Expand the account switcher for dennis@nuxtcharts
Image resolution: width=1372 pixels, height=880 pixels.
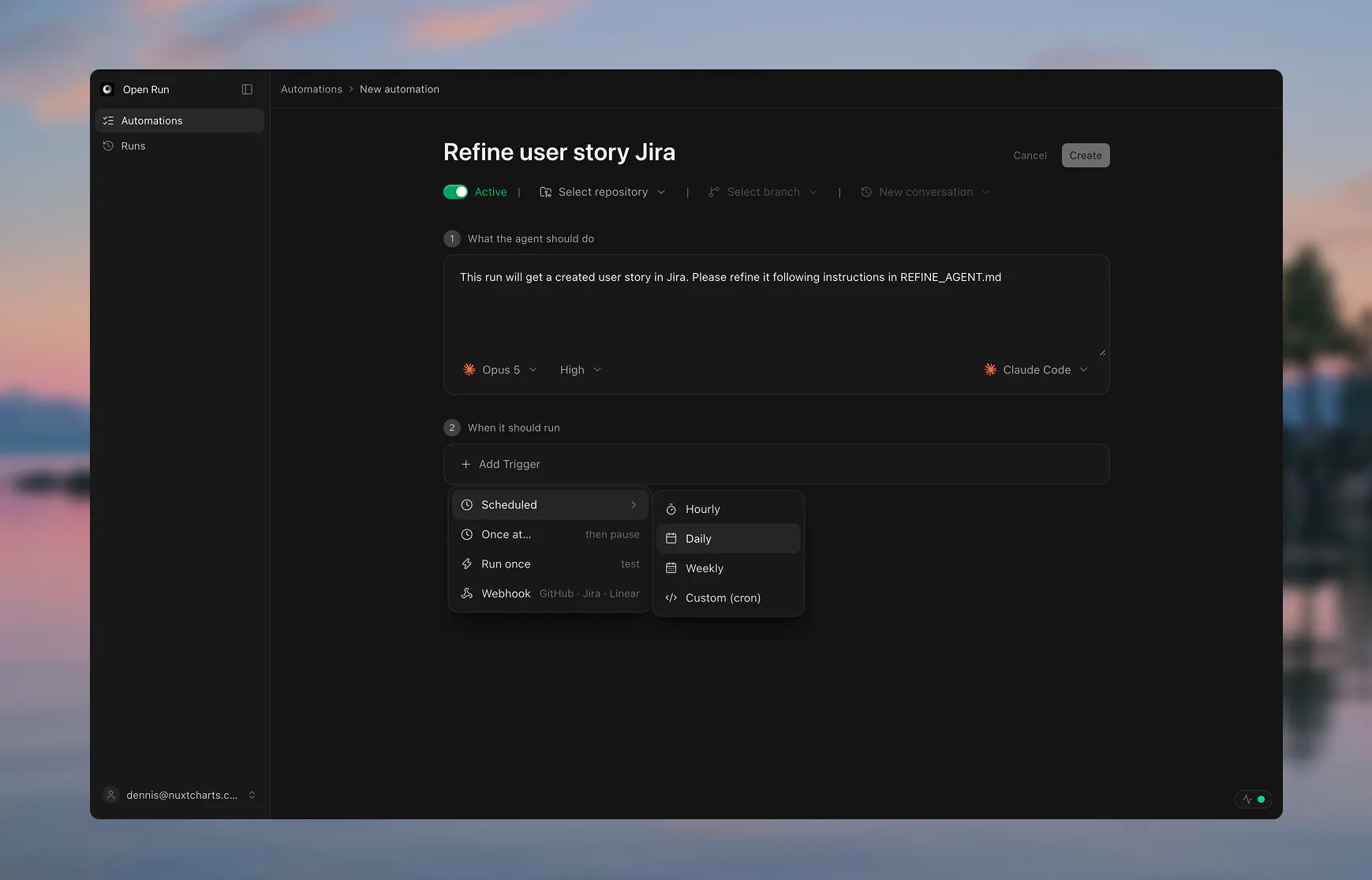click(x=252, y=795)
